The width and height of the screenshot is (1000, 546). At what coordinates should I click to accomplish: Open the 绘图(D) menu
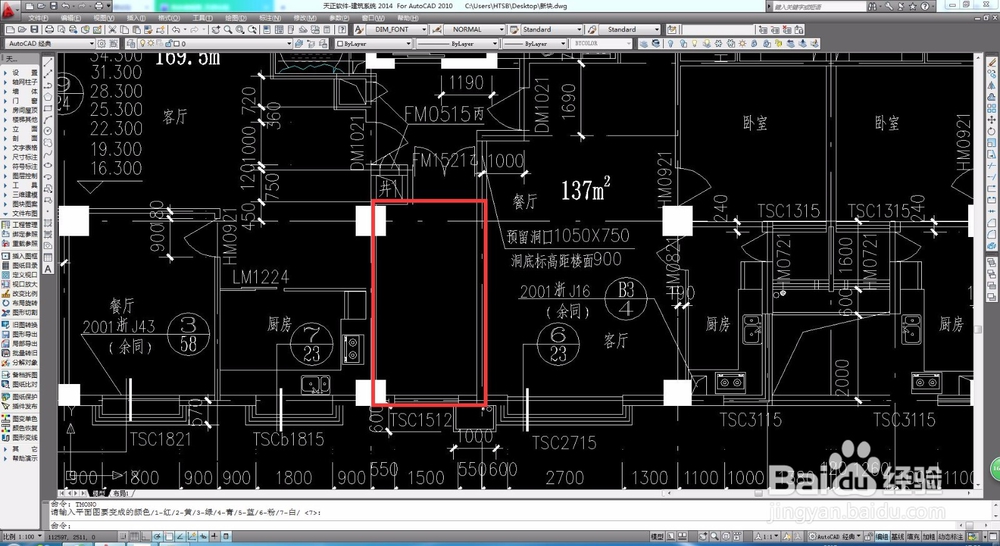[x=235, y=18]
